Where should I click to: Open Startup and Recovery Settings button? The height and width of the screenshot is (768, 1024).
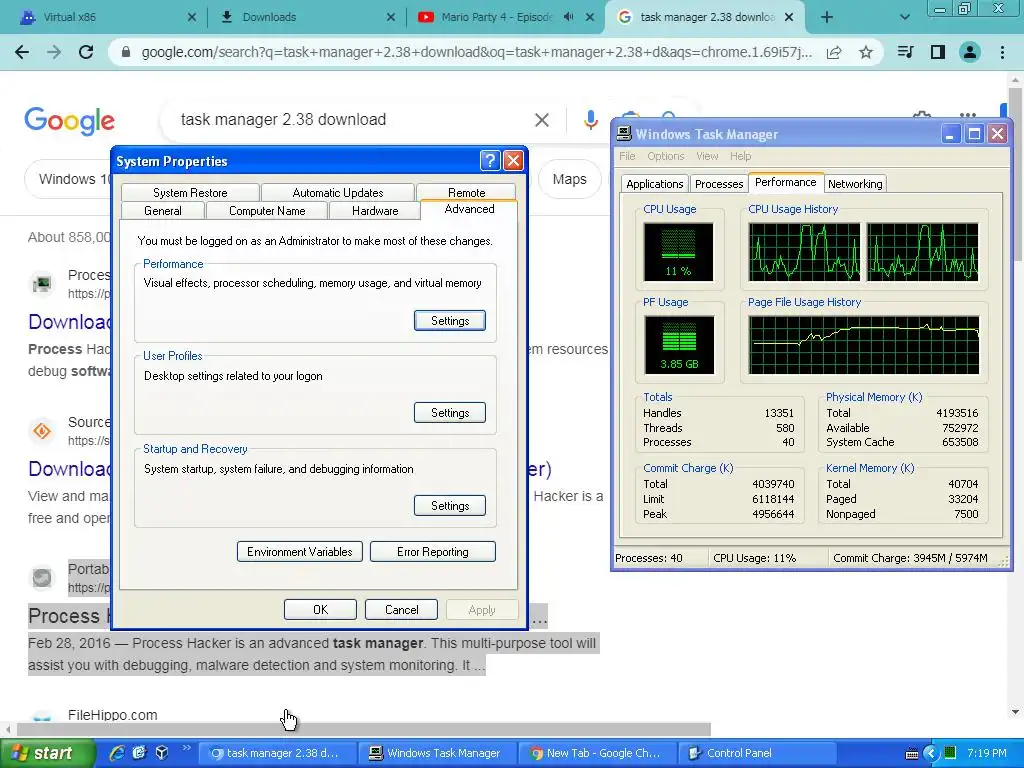[x=450, y=505]
